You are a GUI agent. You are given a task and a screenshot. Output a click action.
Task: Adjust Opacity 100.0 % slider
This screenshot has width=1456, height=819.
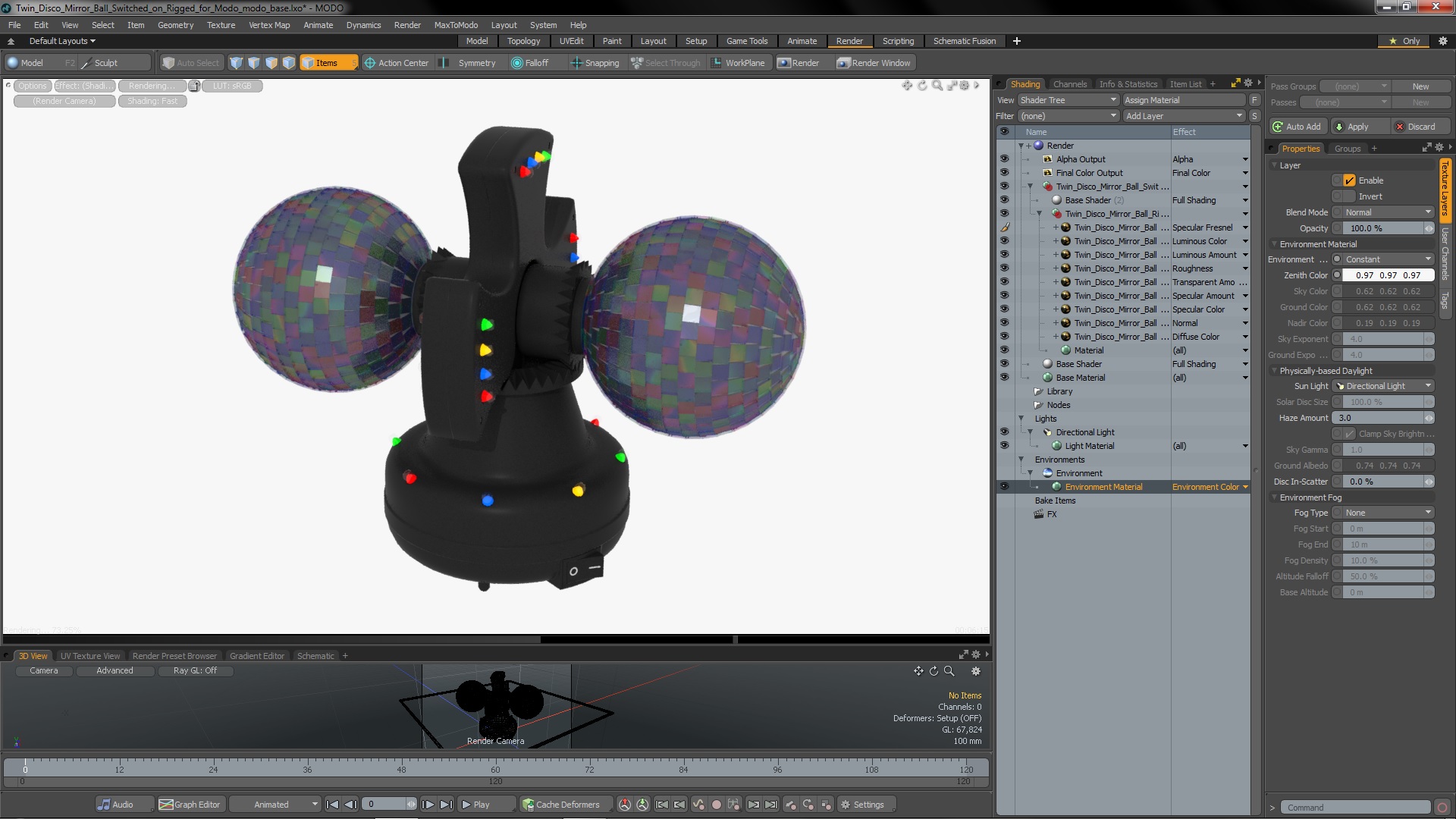[1388, 228]
